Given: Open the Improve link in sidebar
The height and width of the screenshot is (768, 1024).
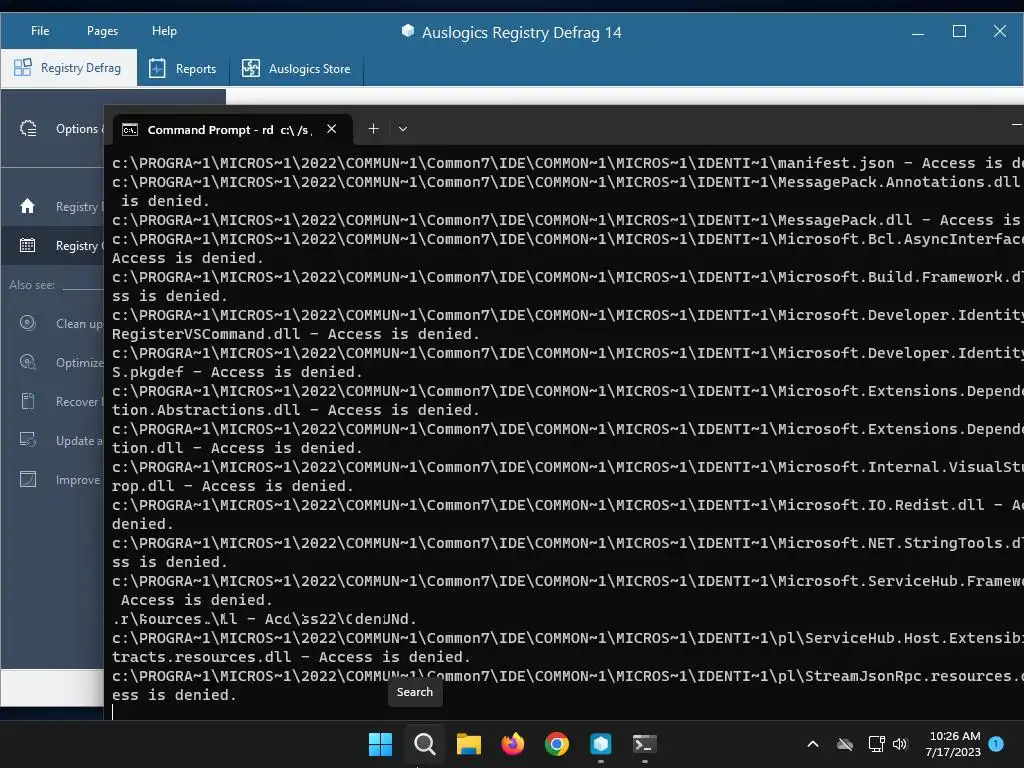Looking at the screenshot, I should 78,480.
